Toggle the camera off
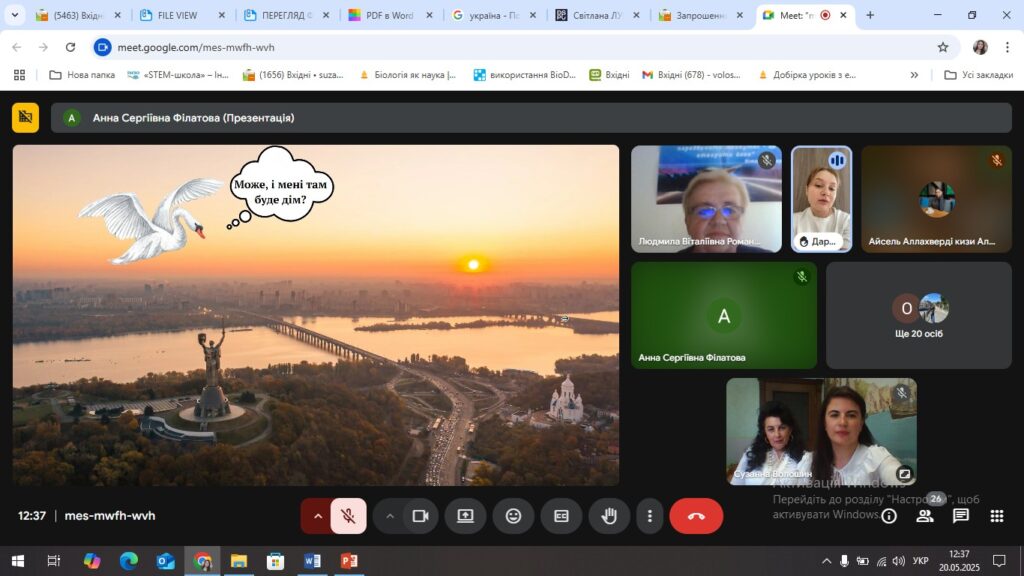1024x576 pixels. pyautogui.click(x=420, y=516)
